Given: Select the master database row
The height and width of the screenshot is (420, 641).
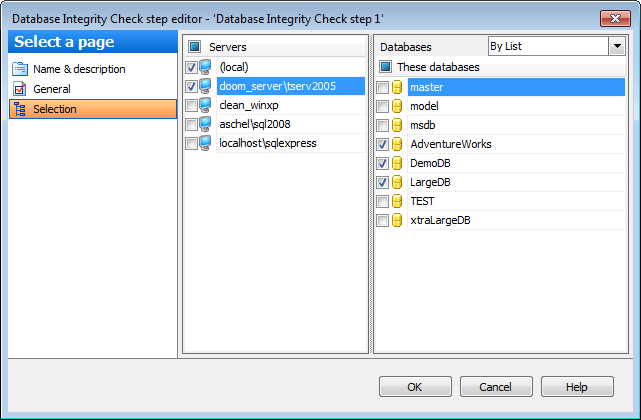Looking at the screenshot, I should (x=500, y=87).
